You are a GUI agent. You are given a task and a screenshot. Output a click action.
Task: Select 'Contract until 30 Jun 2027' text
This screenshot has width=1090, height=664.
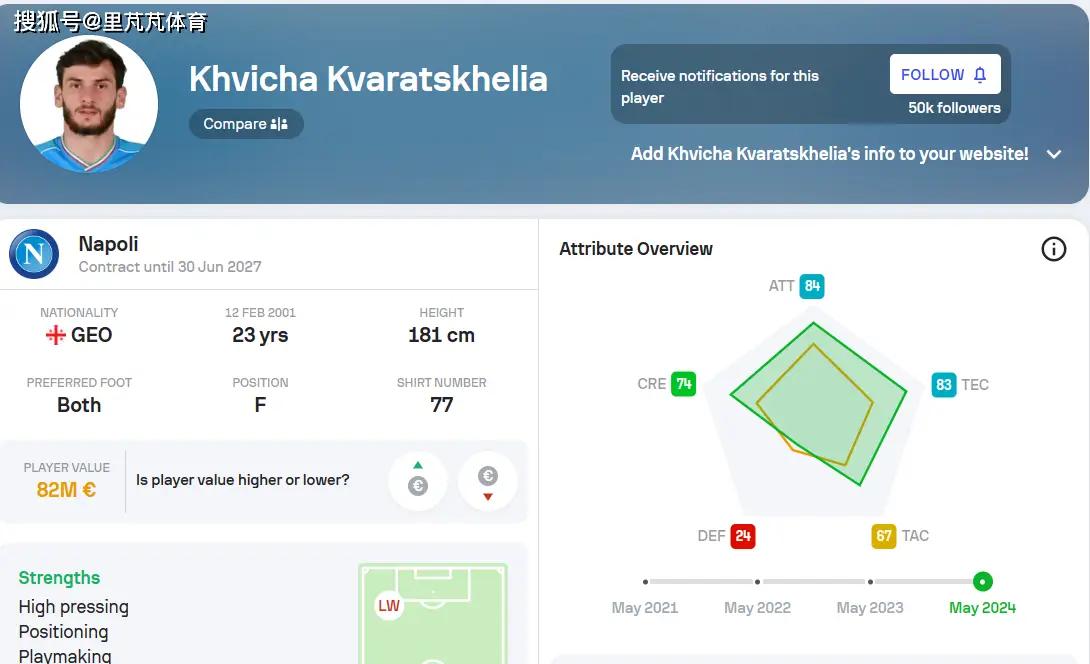(x=170, y=267)
